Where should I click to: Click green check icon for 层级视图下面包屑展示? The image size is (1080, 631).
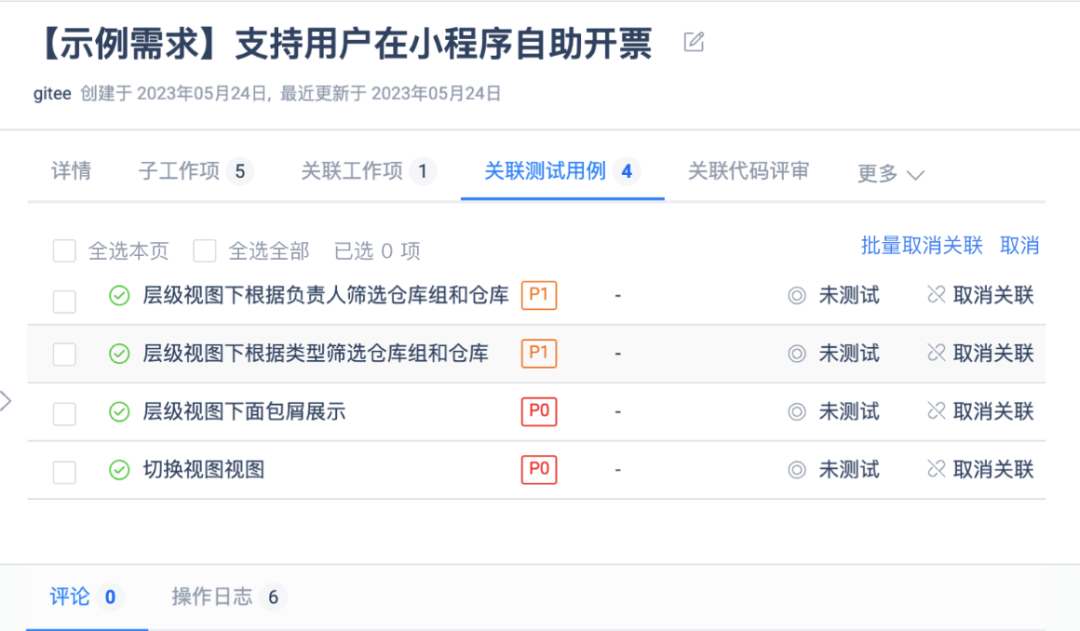(119, 412)
